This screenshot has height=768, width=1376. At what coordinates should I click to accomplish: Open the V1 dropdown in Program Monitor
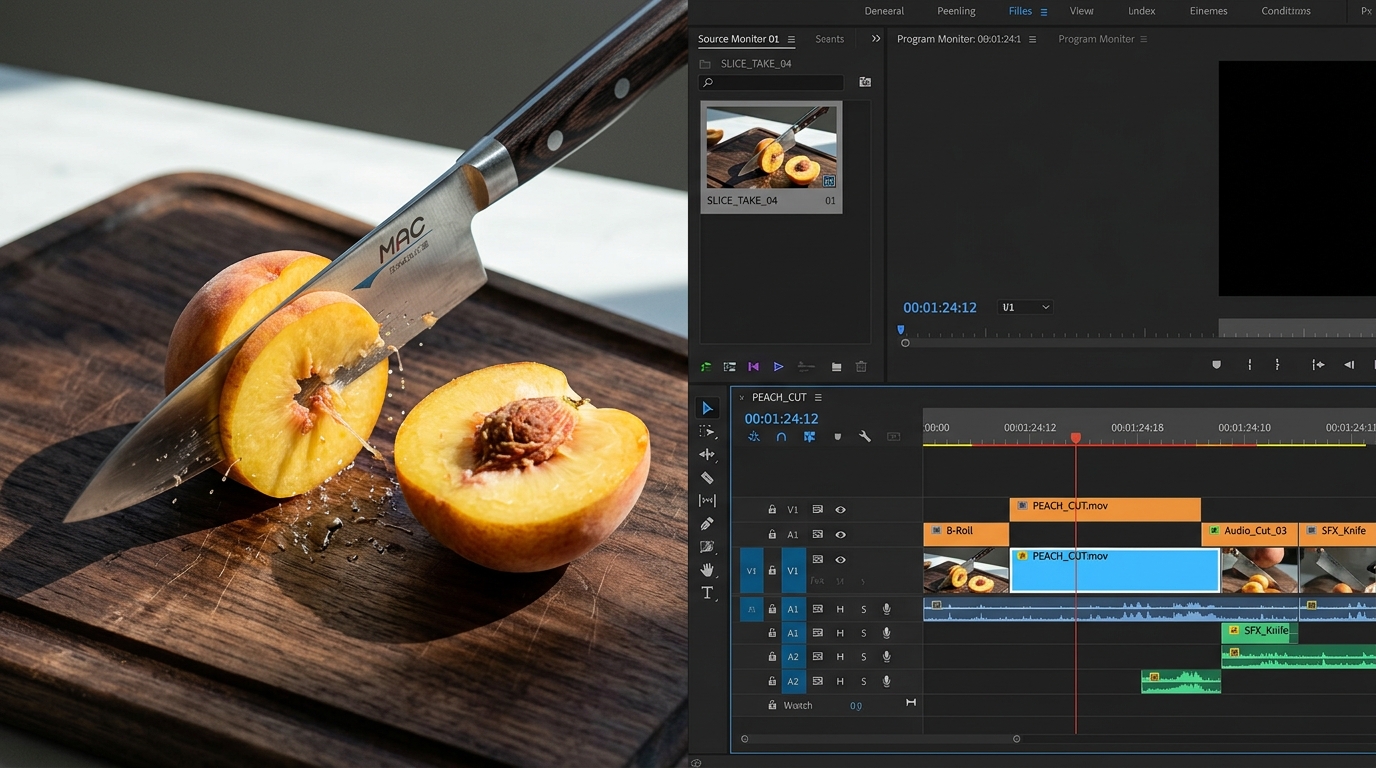[x=1026, y=307]
